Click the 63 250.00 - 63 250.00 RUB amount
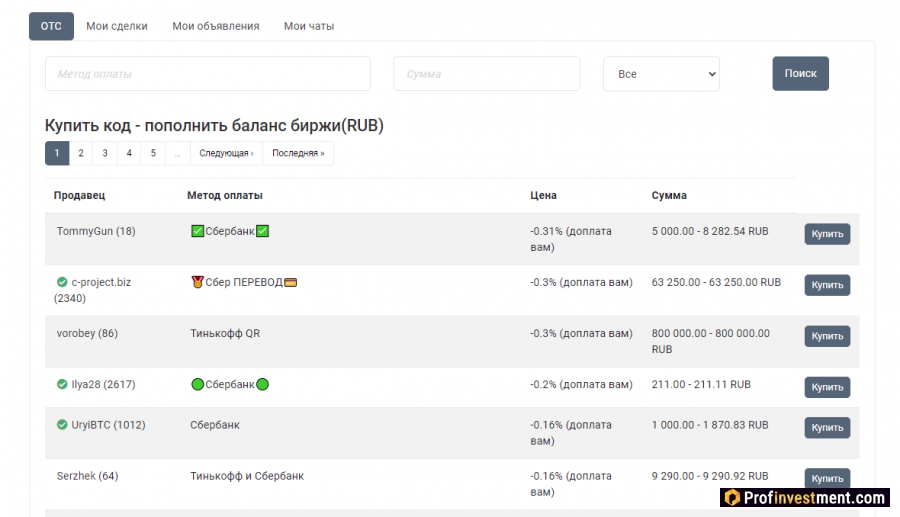 pyautogui.click(x=716, y=282)
